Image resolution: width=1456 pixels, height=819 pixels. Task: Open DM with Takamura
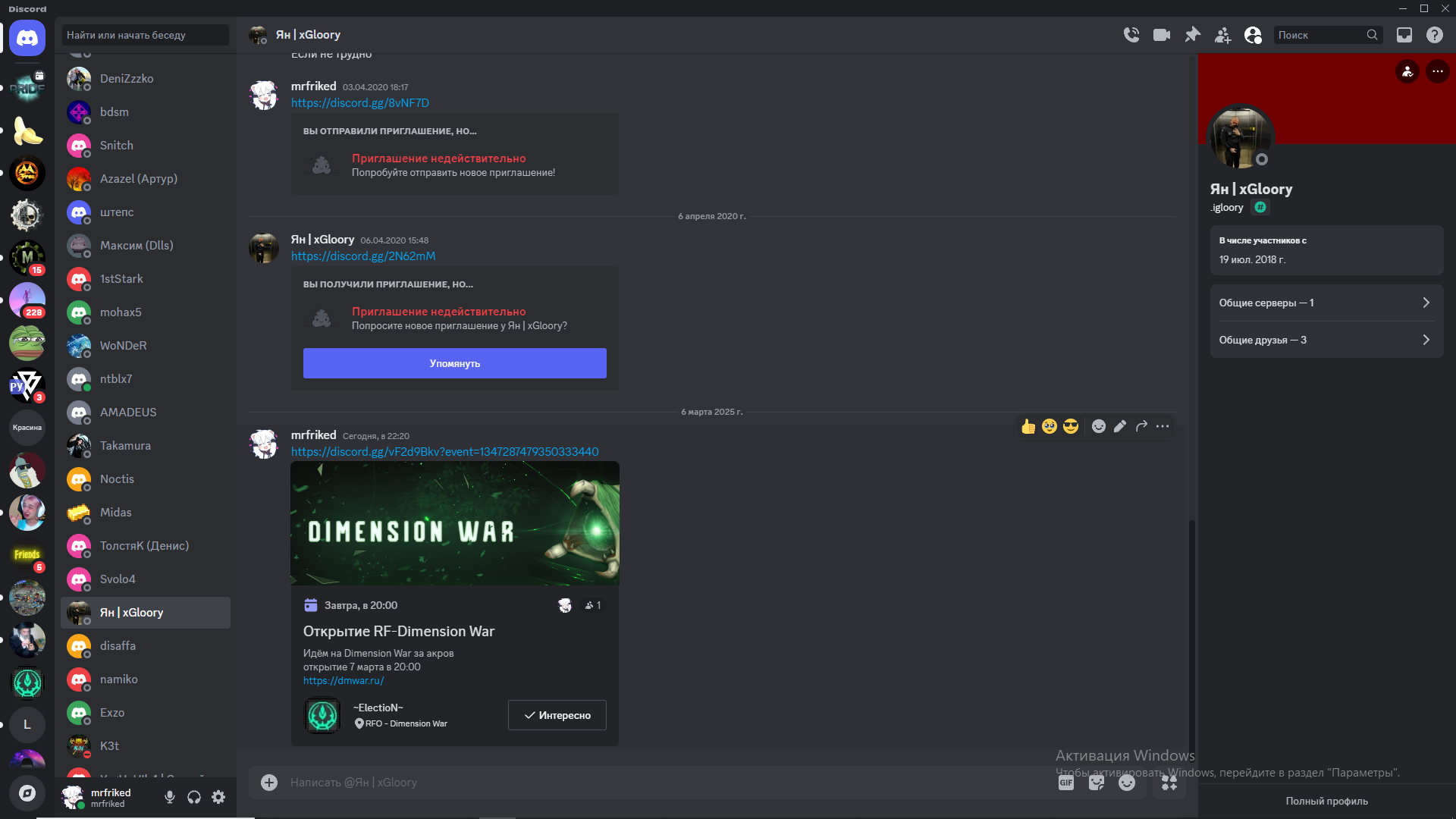click(x=146, y=446)
